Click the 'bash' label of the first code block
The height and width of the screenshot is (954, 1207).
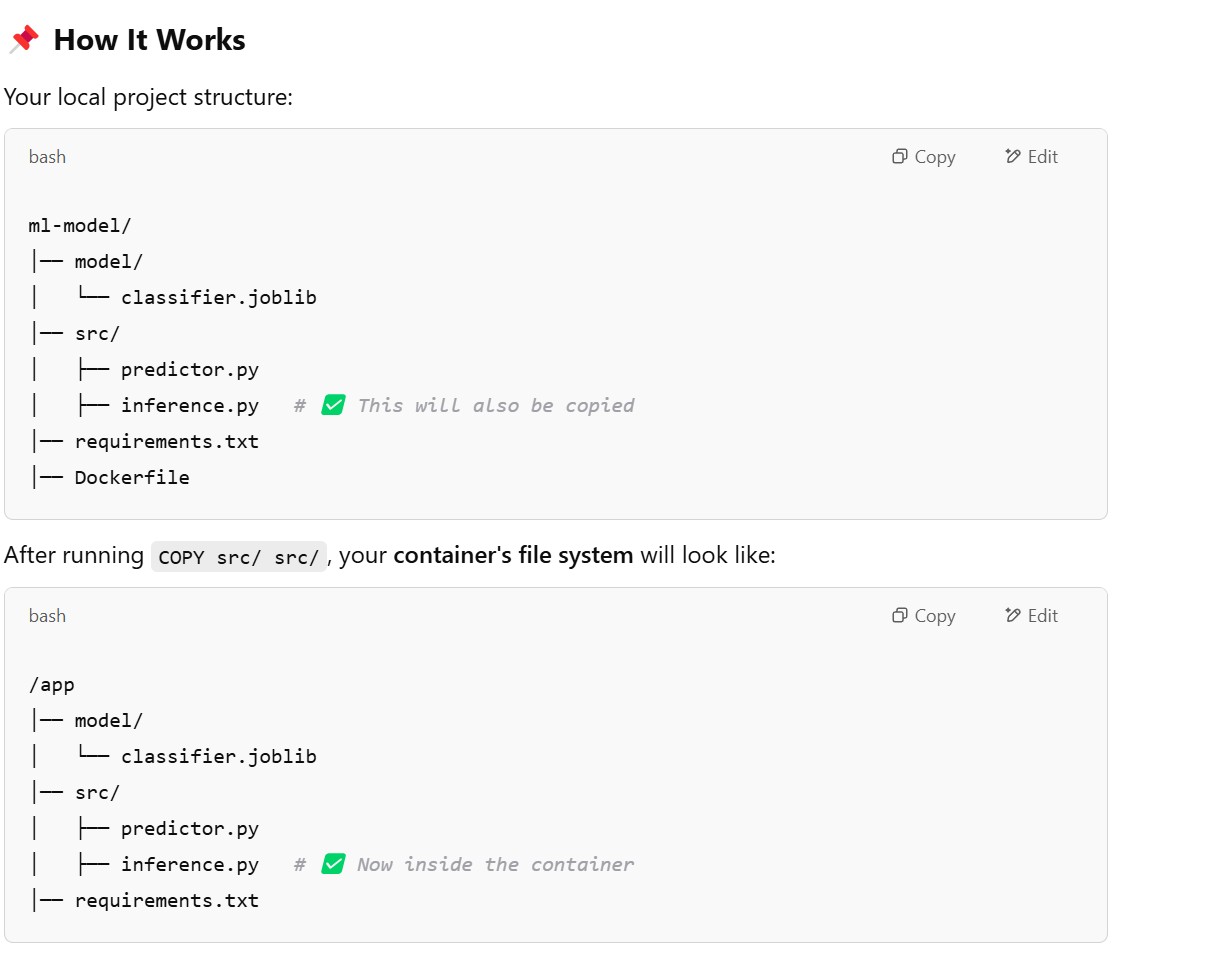pyautogui.click(x=47, y=157)
